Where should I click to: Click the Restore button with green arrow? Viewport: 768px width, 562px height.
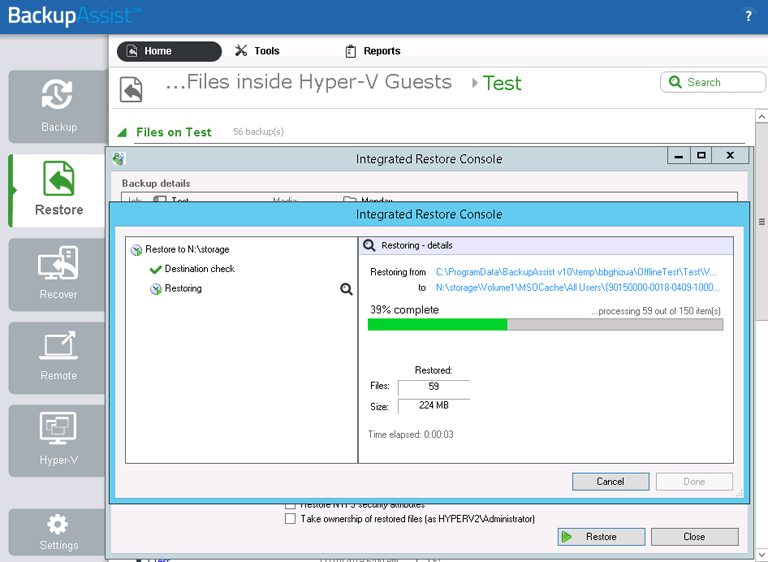(601, 537)
